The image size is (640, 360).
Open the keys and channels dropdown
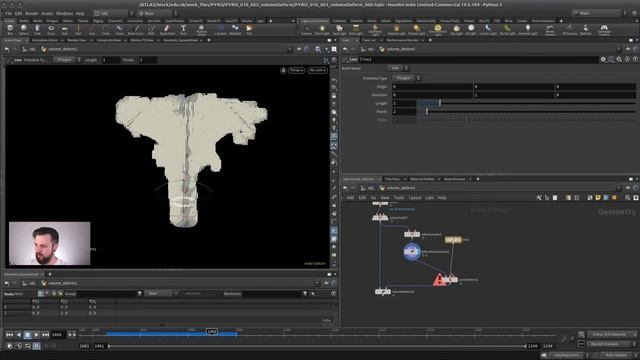[x=611, y=334]
